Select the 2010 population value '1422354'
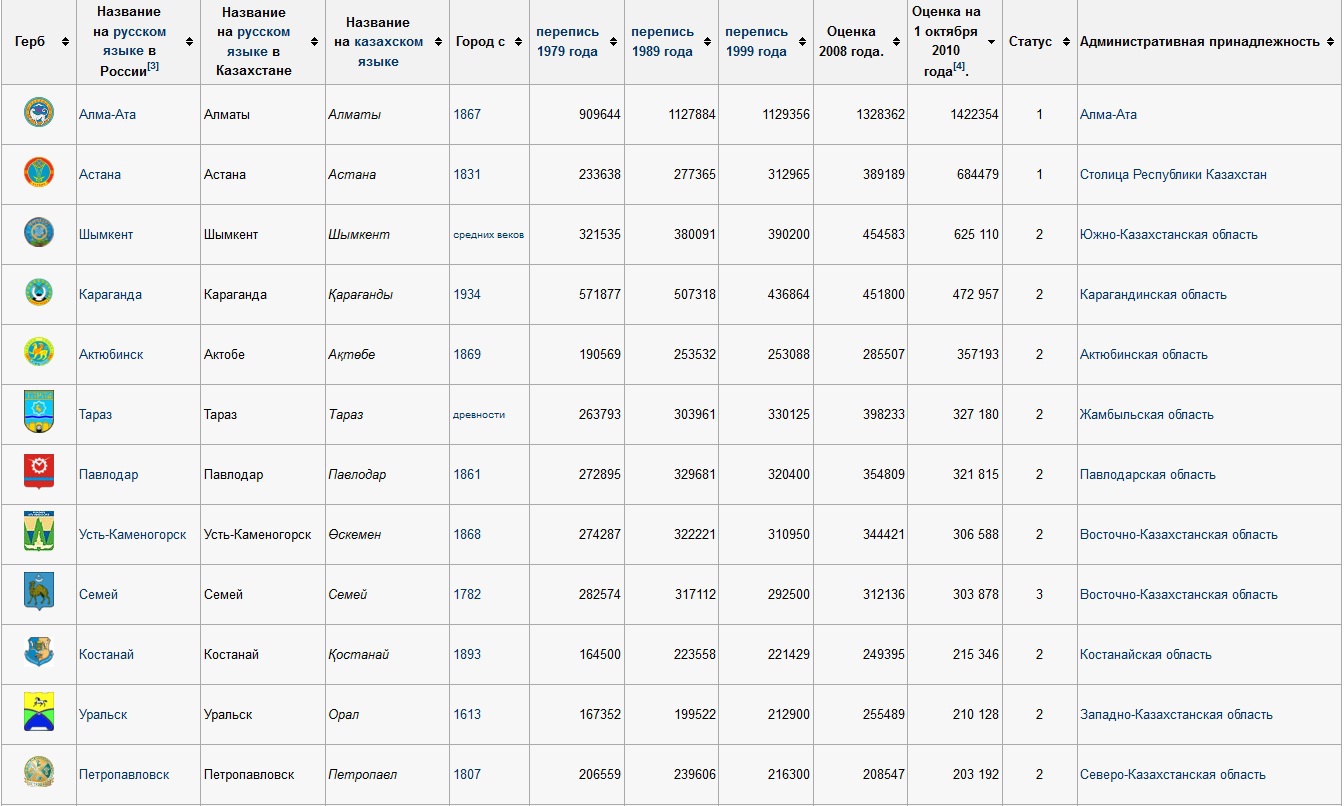The height and width of the screenshot is (806, 1344). (x=975, y=114)
